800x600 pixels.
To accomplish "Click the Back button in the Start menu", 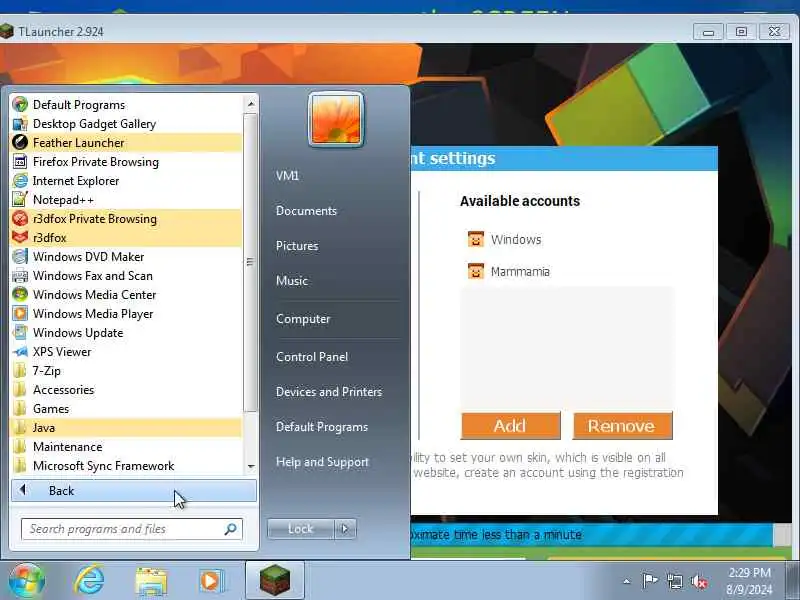I will [x=134, y=491].
